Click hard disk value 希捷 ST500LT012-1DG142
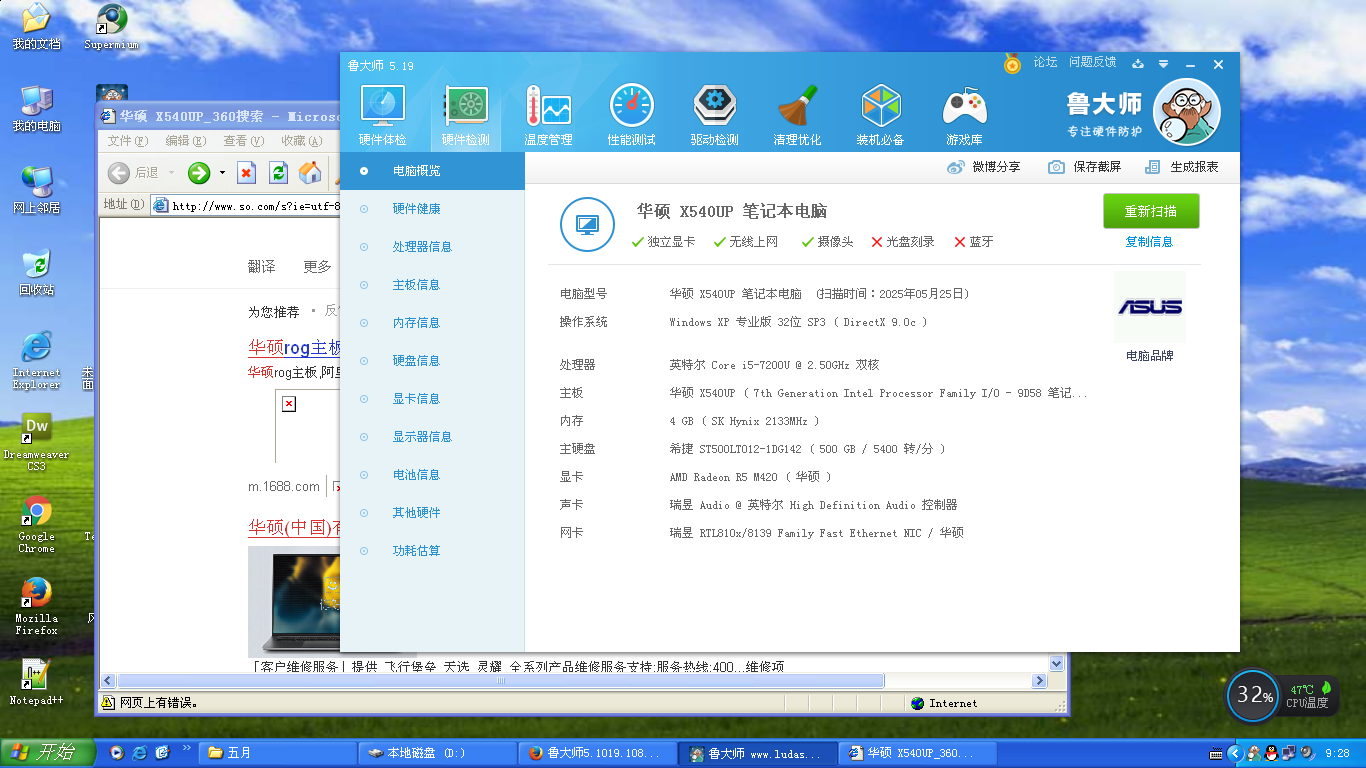Image resolution: width=1366 pixels, height=768 pixels. (807, 449)
